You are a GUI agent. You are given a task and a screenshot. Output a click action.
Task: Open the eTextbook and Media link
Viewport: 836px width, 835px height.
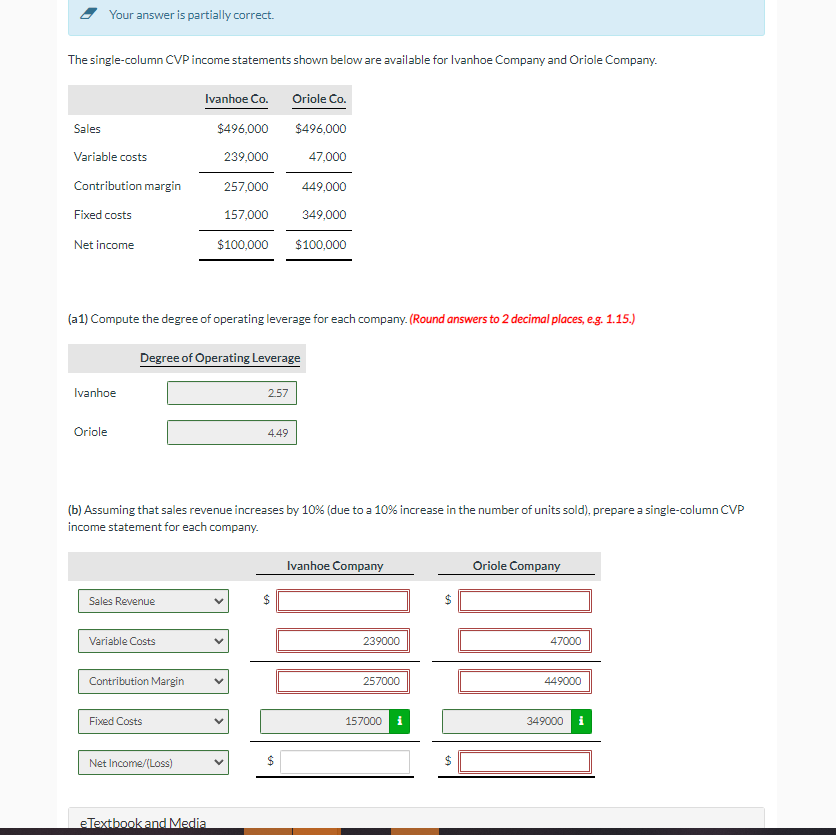(x=142, y=823)
